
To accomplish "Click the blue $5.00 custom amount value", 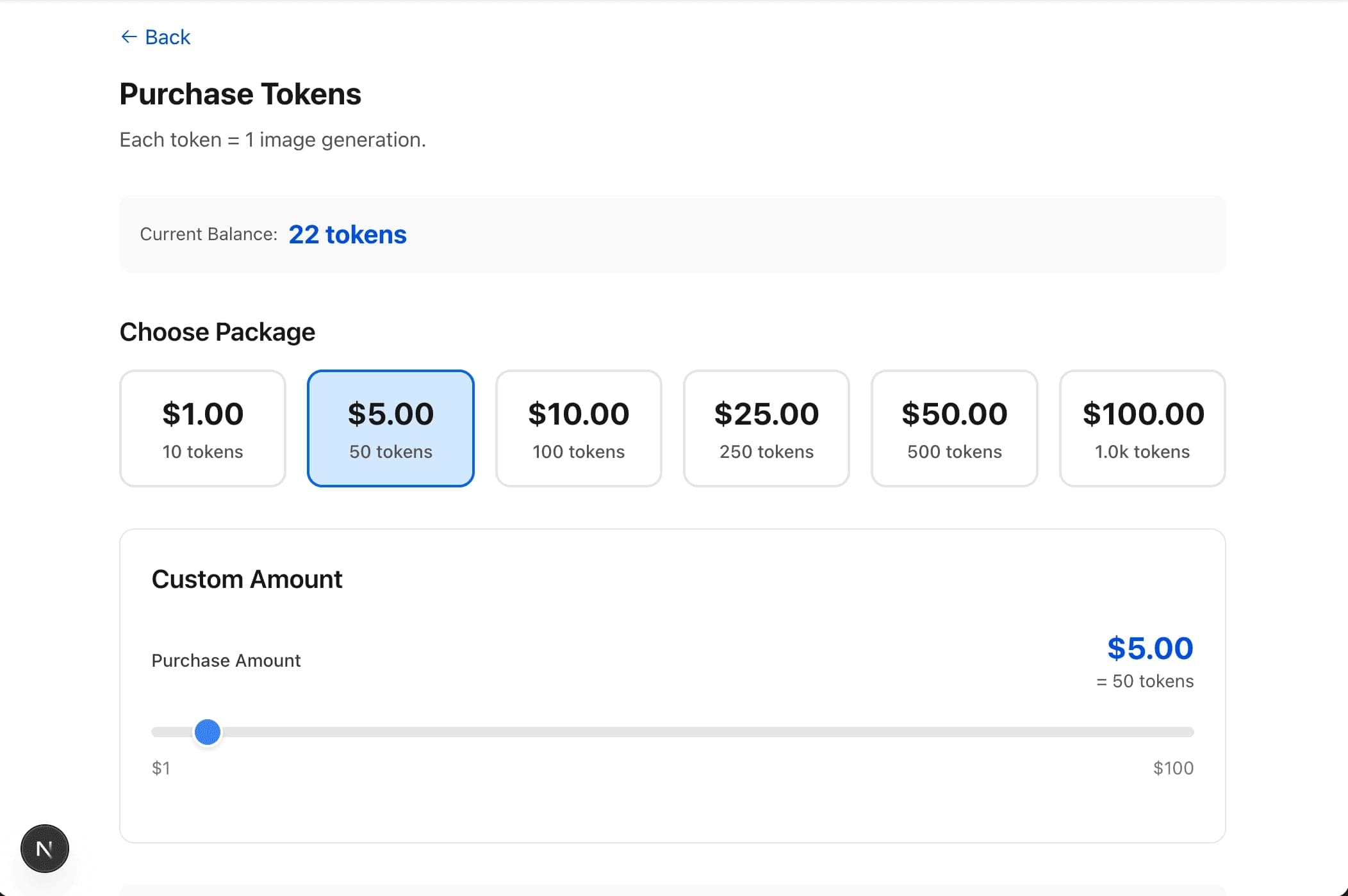I will pos(1150,648).
